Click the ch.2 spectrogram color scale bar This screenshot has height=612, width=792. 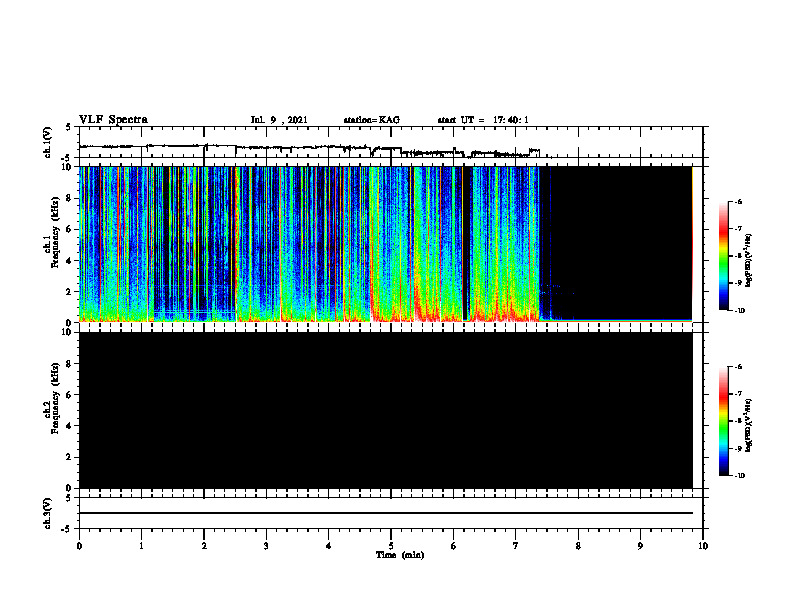click(x=723, y=421)
